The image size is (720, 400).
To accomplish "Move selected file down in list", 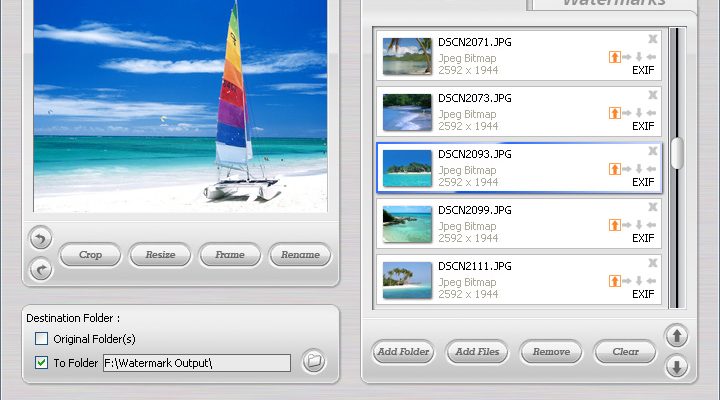I will click(676, 366).
